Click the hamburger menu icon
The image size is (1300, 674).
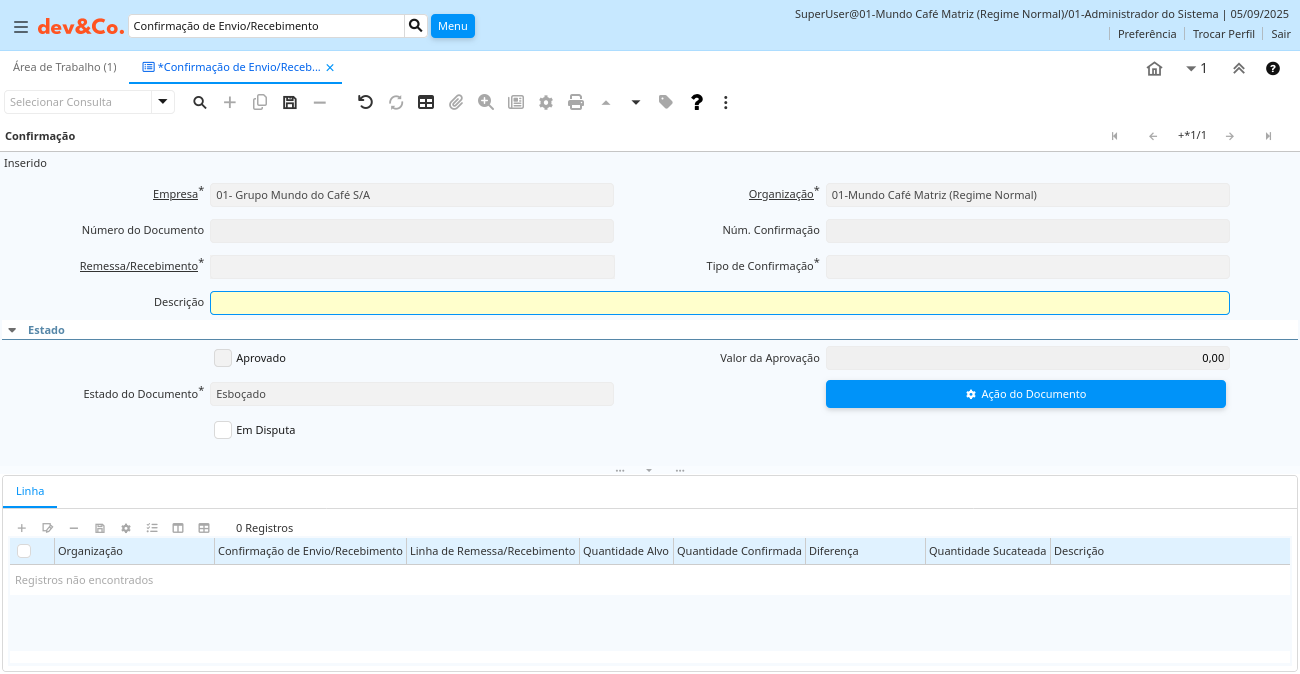point(21,27)
